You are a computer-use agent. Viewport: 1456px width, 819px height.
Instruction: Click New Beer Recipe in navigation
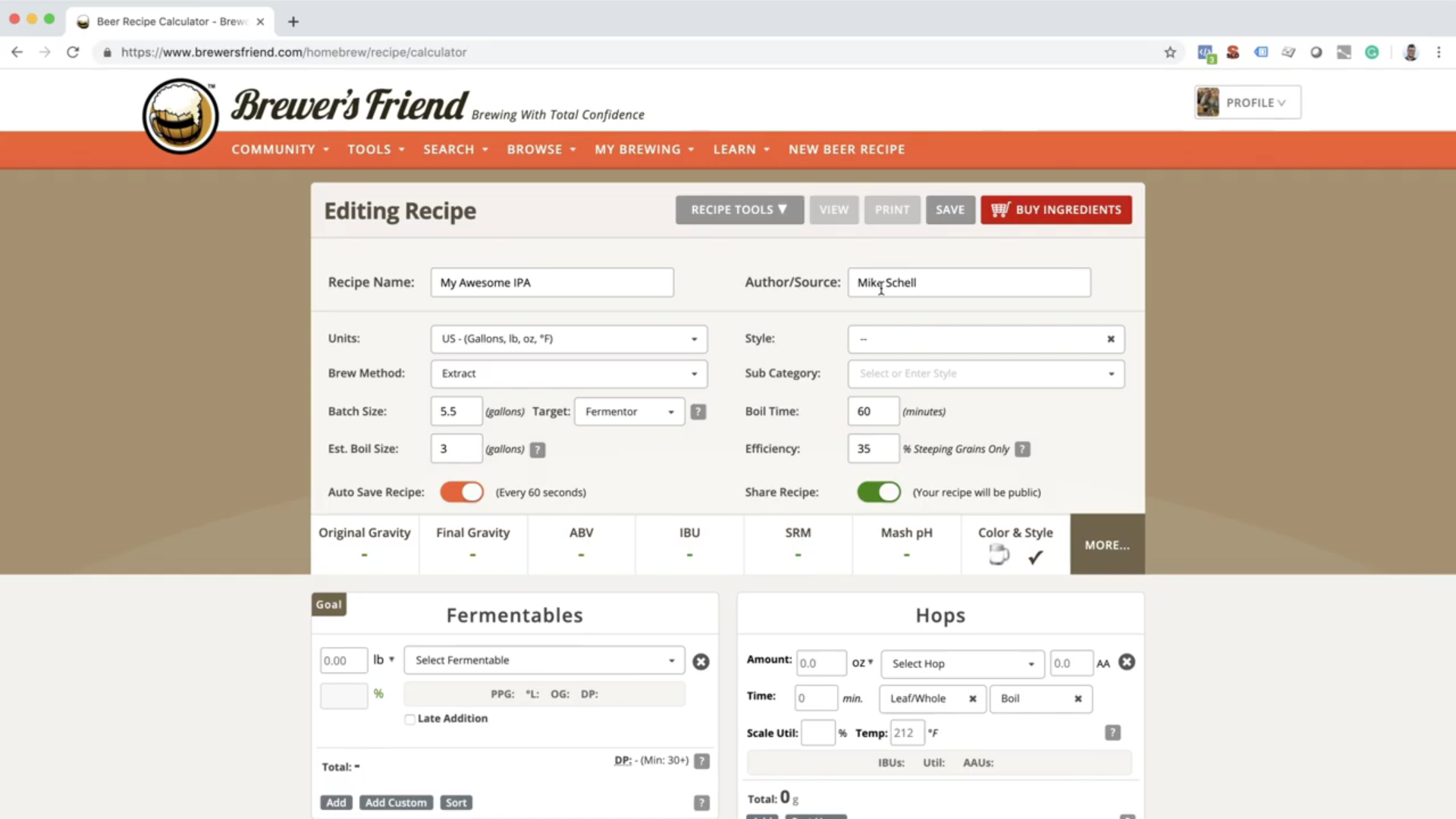pos(846,149)
